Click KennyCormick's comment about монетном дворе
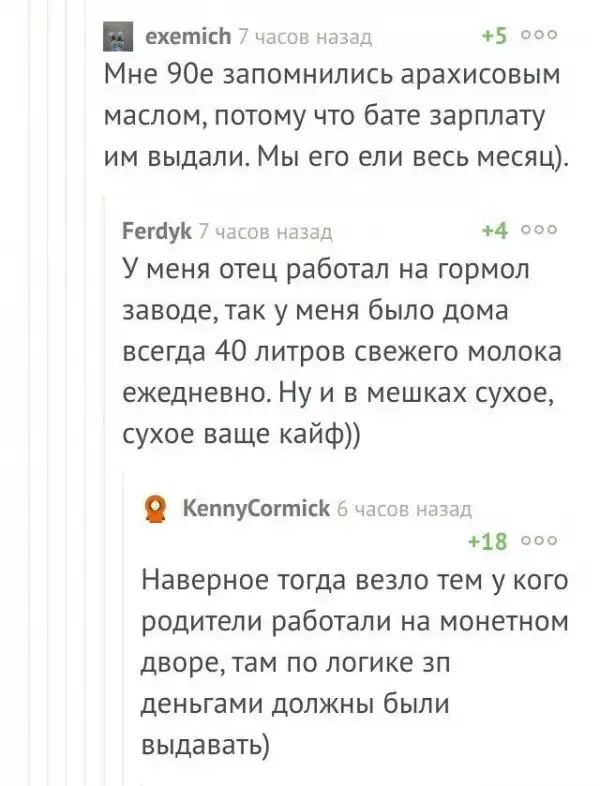 click(x=350, y=662)
